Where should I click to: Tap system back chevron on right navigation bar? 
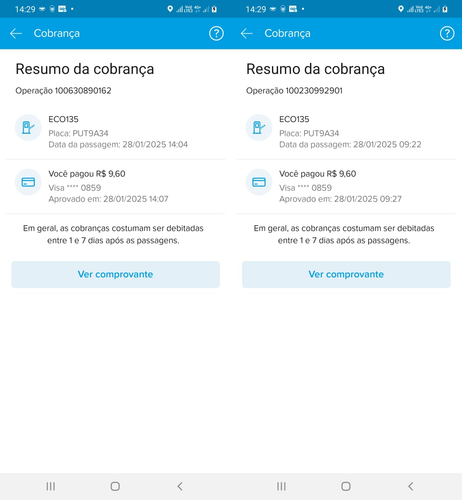pos(411,486)
